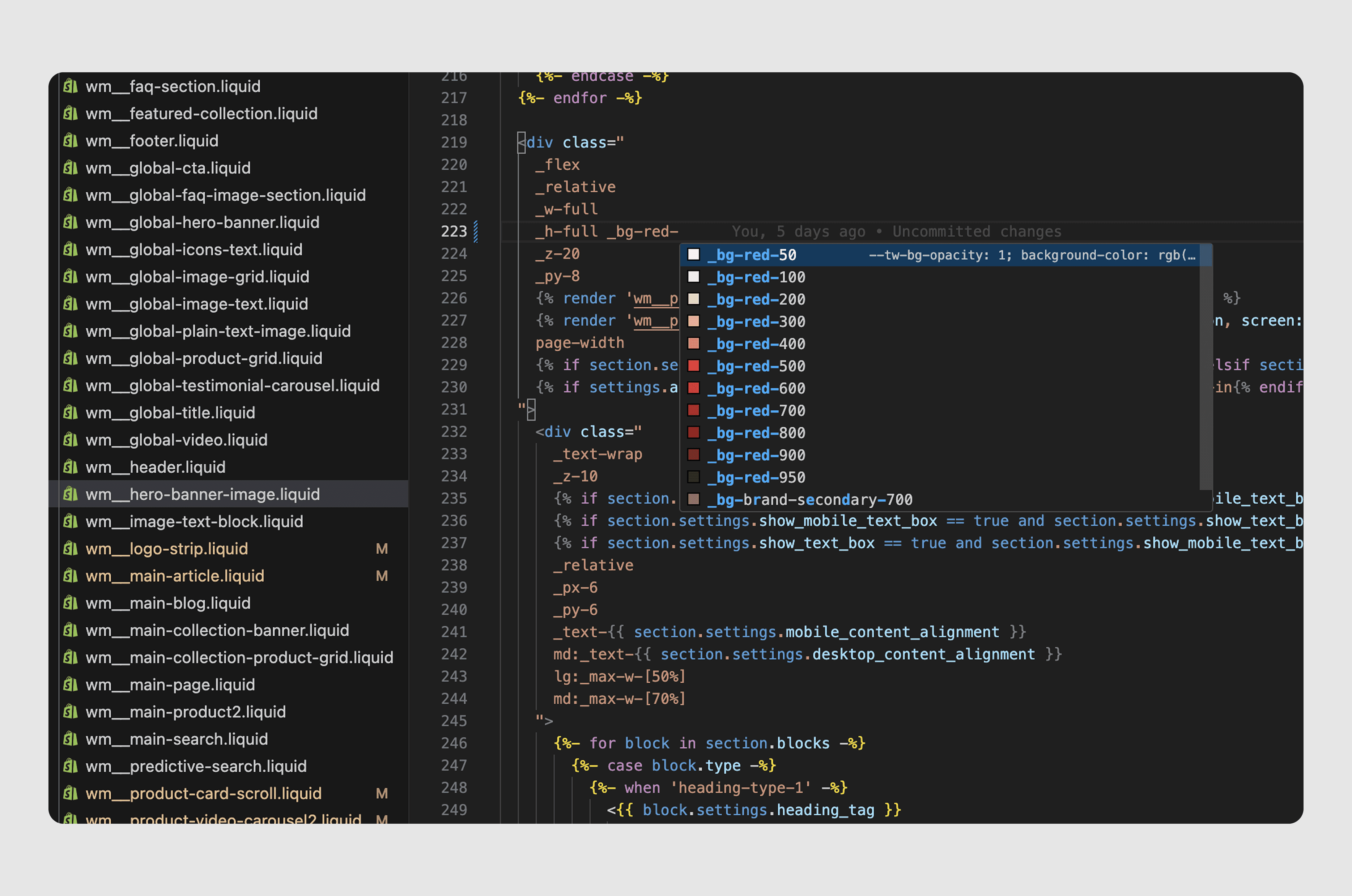Click the Shopify icon of wm__logo-strip.liquid
This screenshot has width=1352, height=896.
point(70,549)
